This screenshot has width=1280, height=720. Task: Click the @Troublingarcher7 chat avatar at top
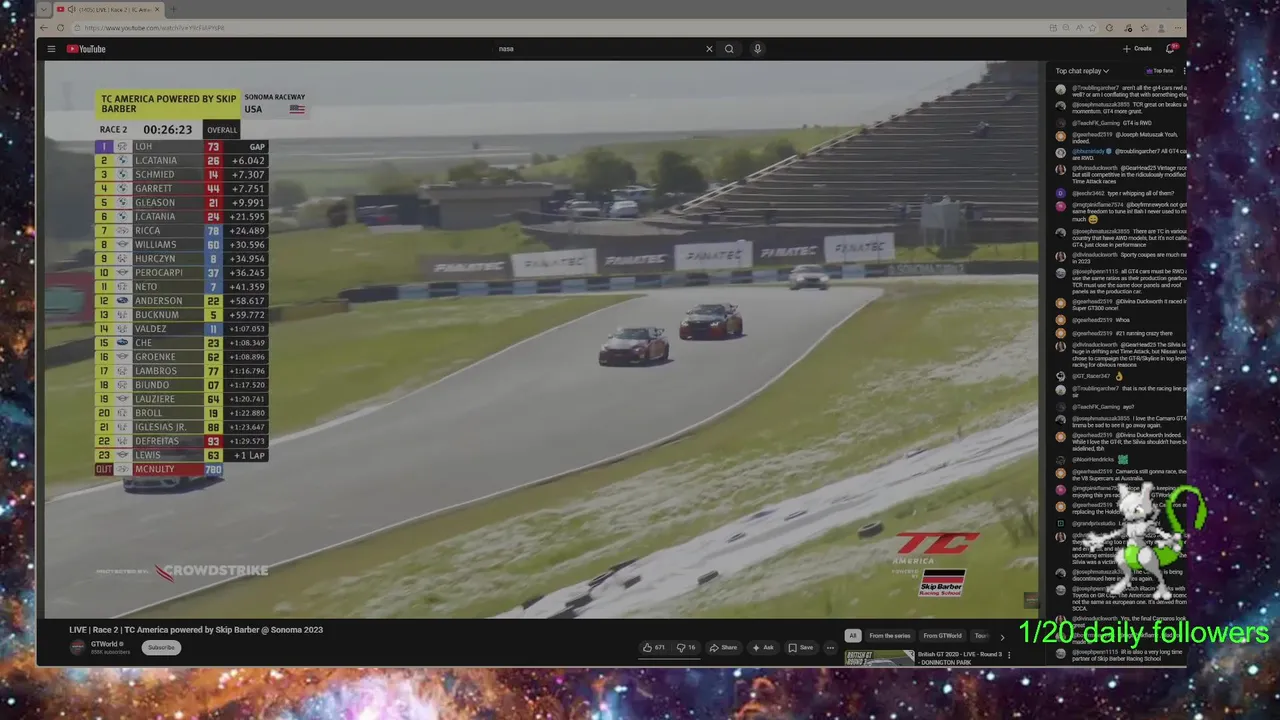point(1061,89)
